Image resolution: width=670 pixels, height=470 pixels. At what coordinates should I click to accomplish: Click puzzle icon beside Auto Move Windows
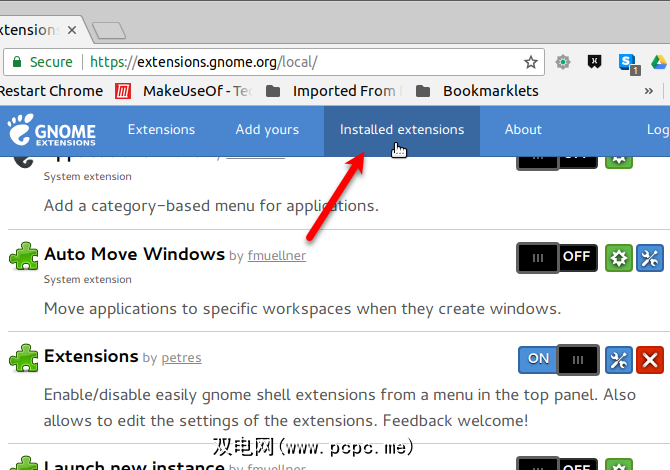24,256
